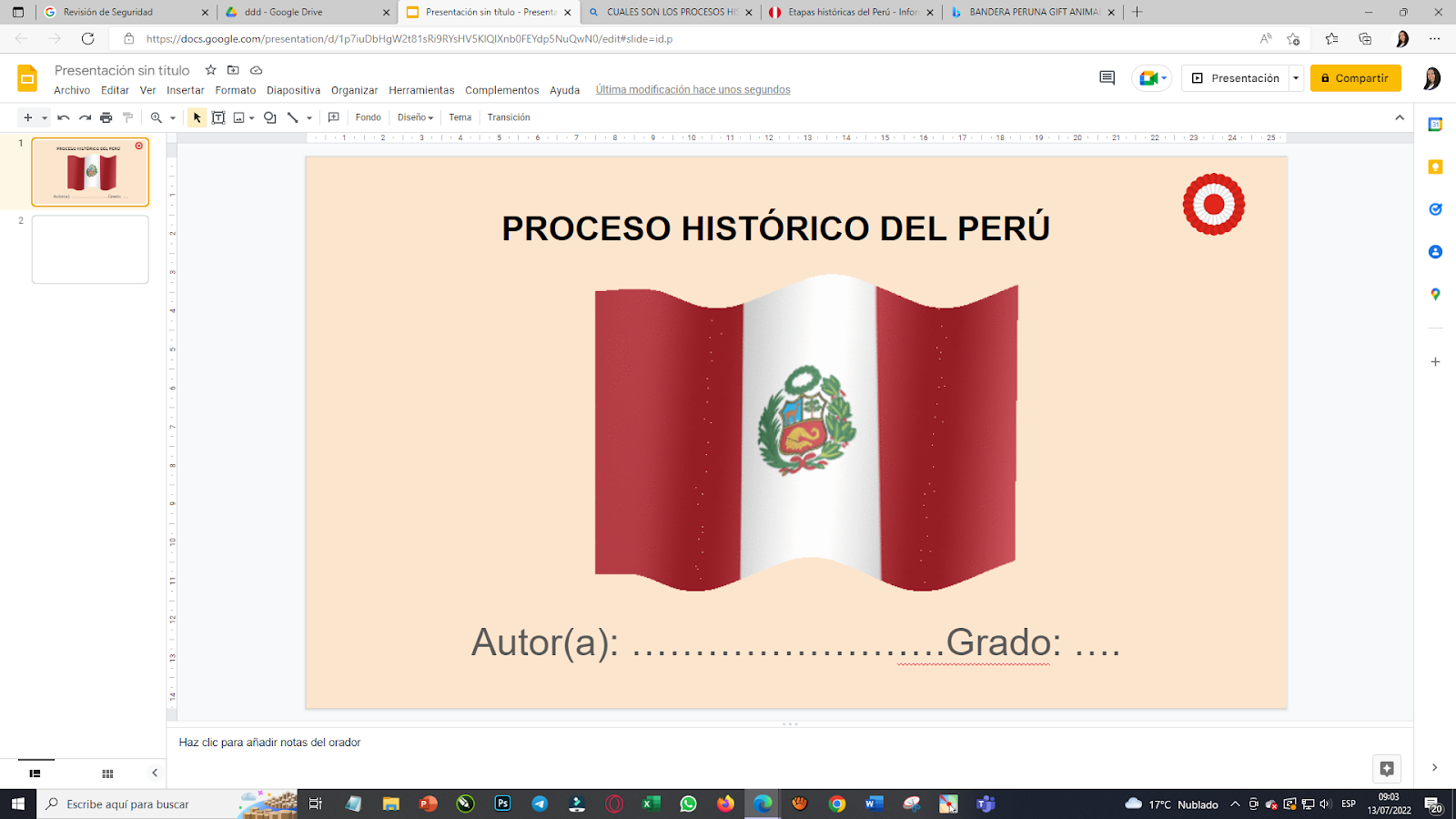The height and width of the screenshot is (819, 1456).
Task: Open the Archivo menu
Action: (72, 90)
